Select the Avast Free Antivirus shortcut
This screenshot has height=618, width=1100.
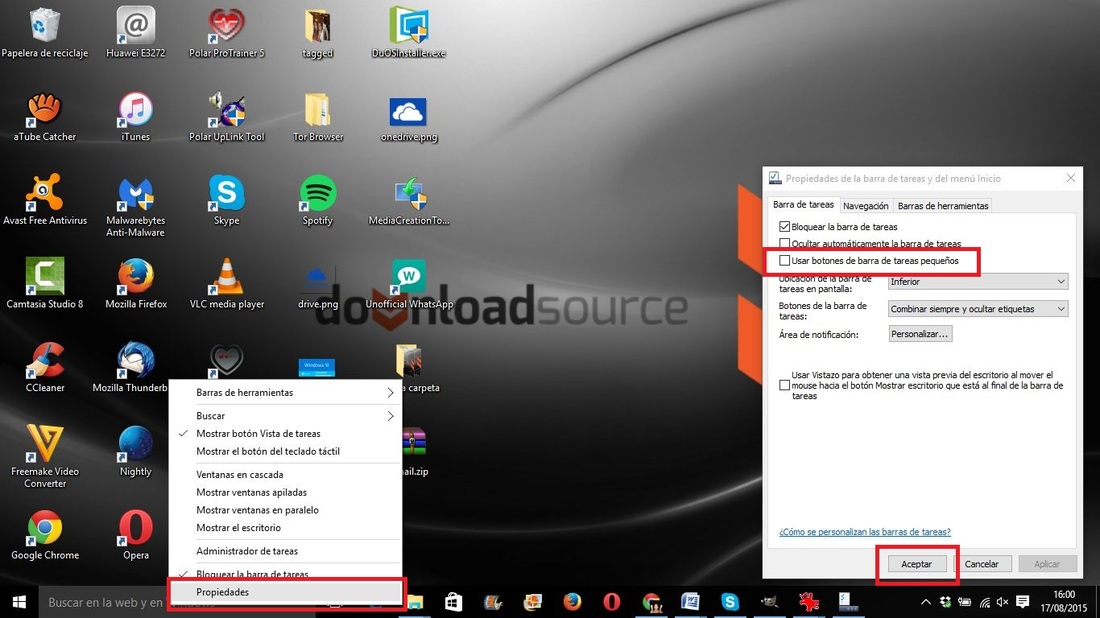45,200
